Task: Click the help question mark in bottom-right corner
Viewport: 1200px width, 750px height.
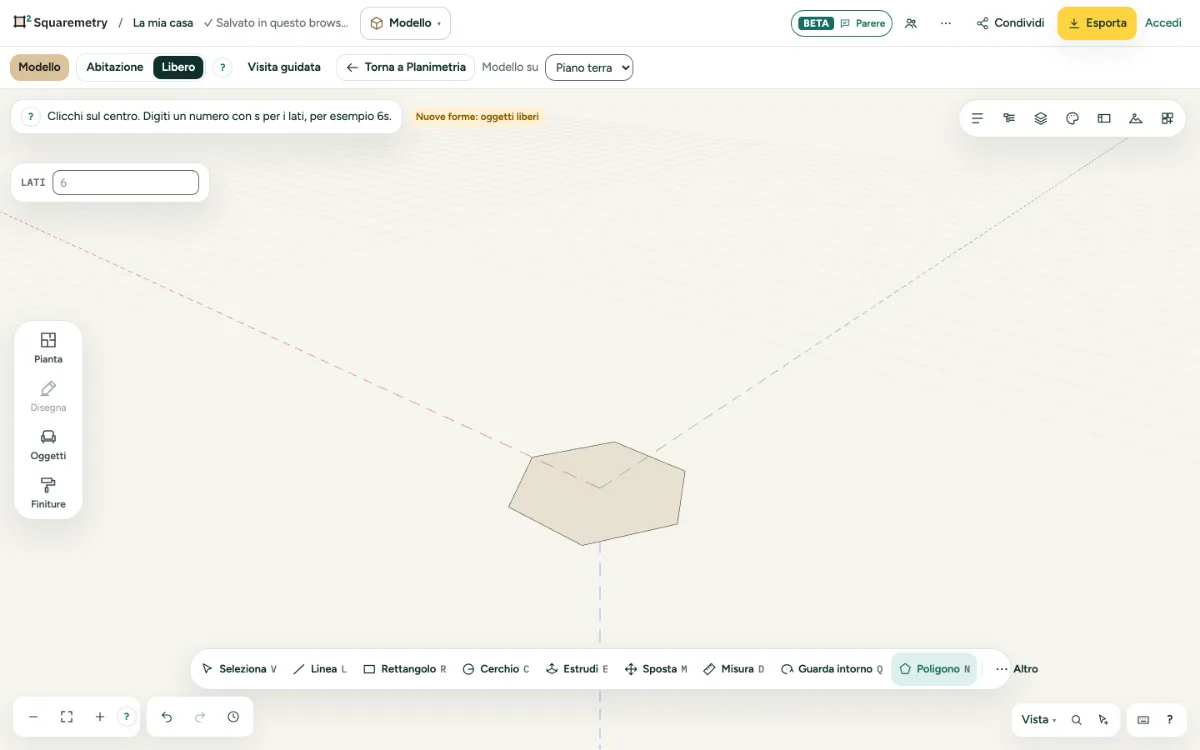Action: point(1169,720)
